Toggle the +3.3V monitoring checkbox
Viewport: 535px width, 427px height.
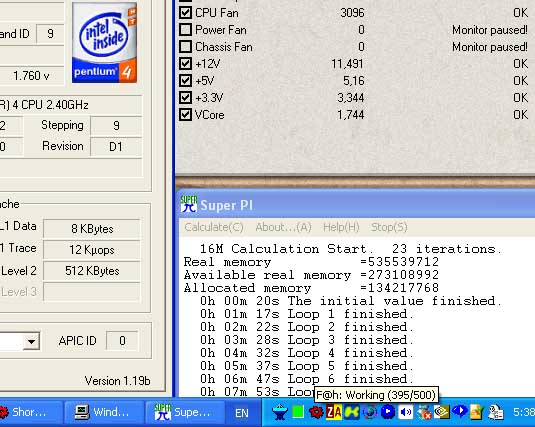(x=185, y=98)
